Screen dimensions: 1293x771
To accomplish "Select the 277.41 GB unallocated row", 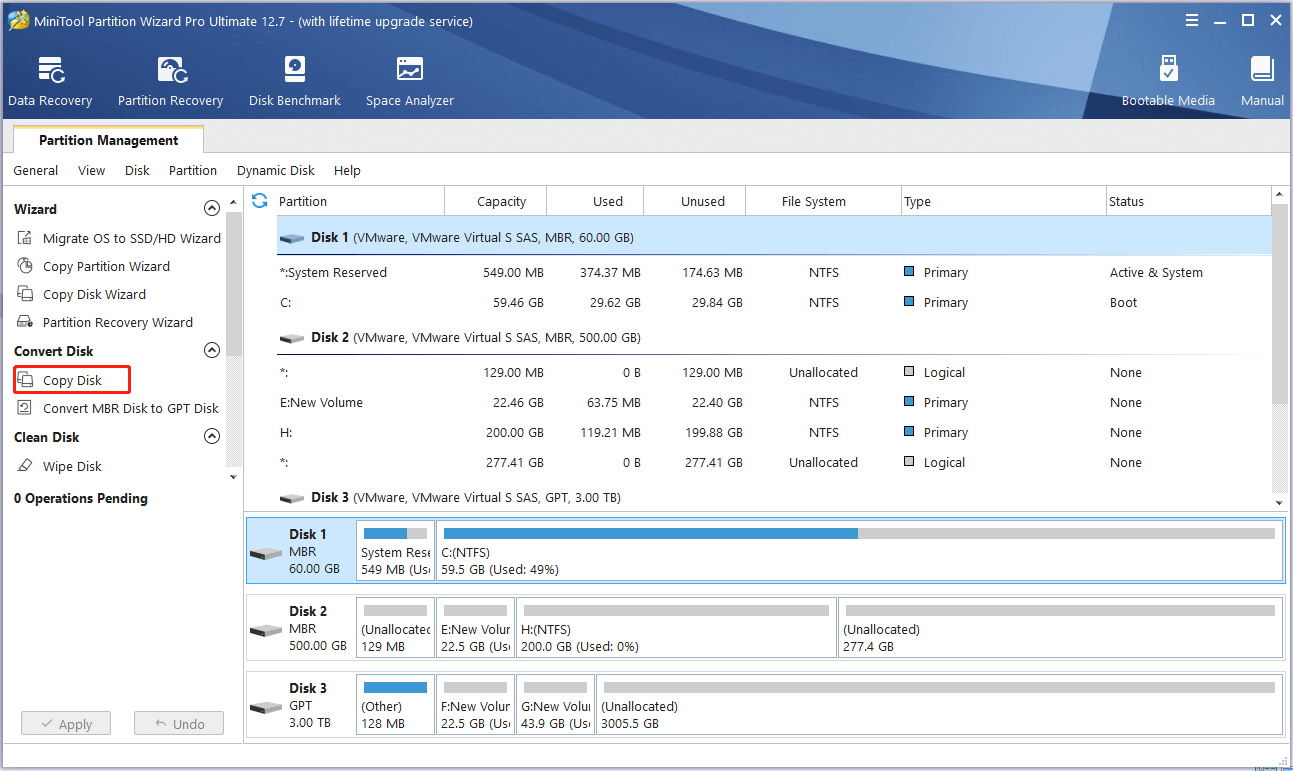I will 773,462.
